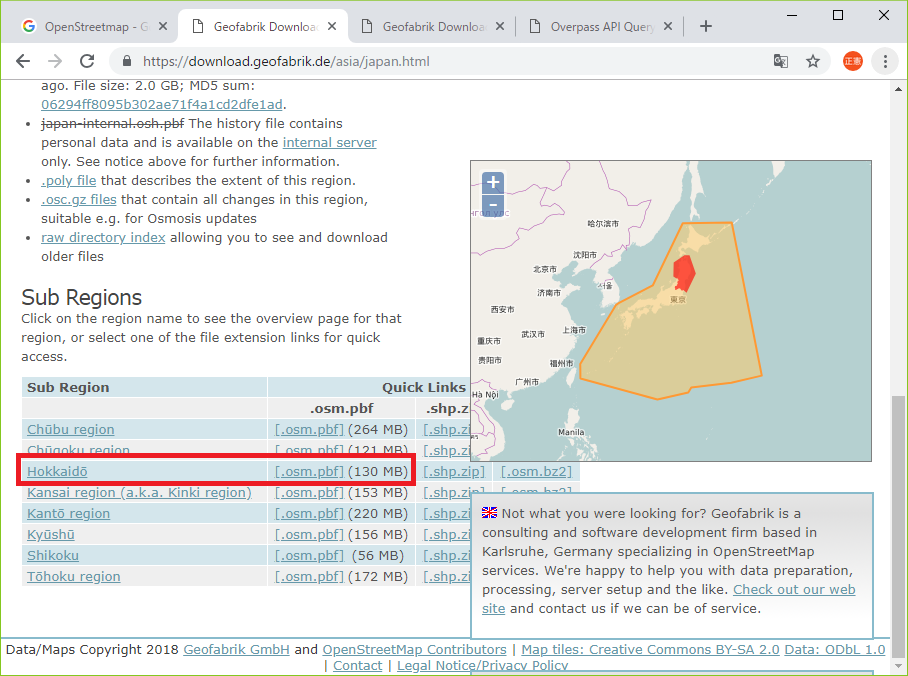Click the 'Quick Links' table header

424,388
